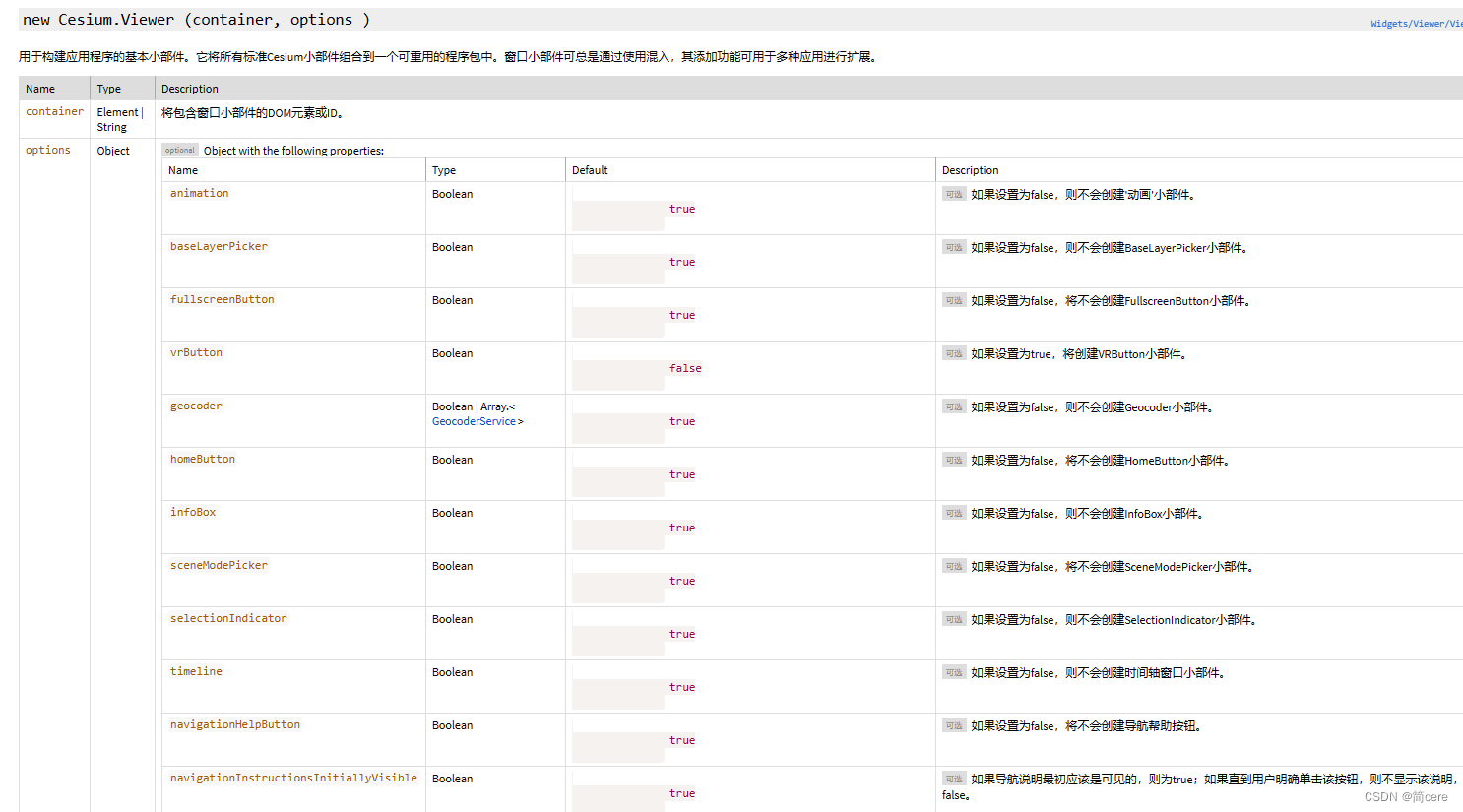The image size is (1463, 812).
Task: Click the 'false' default value of vrButton
Action: [685, 368]
